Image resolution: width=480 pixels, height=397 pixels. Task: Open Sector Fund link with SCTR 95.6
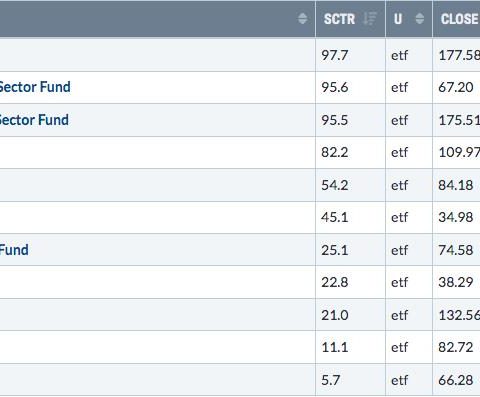click(x=35, y=87)
